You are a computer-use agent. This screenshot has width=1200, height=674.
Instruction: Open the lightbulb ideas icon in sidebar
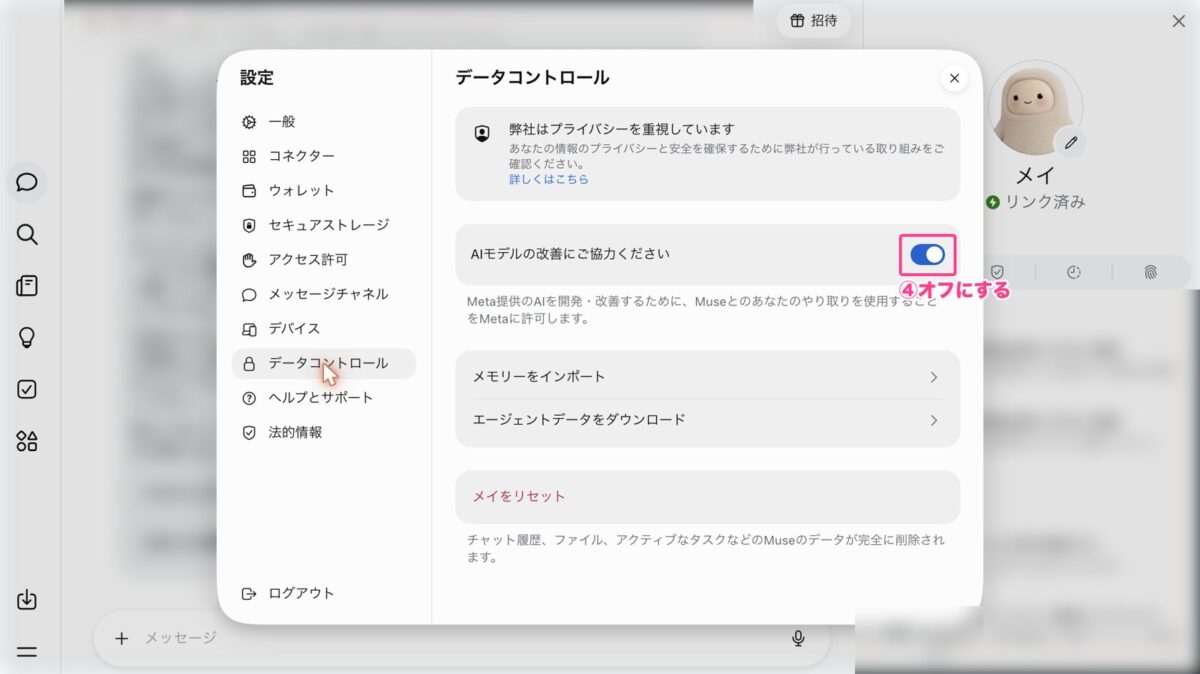pyautogui.click(x=27, y=338)
